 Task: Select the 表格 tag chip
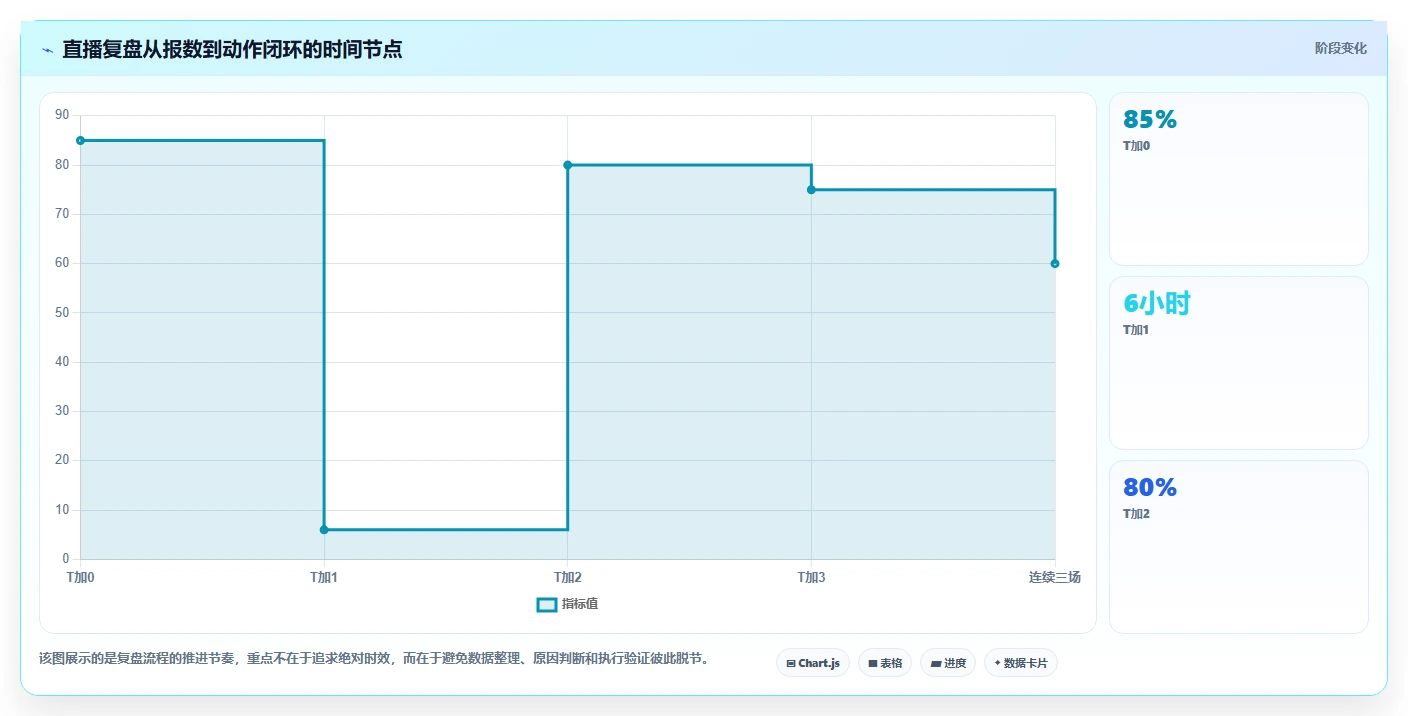(x=884, y=663)
